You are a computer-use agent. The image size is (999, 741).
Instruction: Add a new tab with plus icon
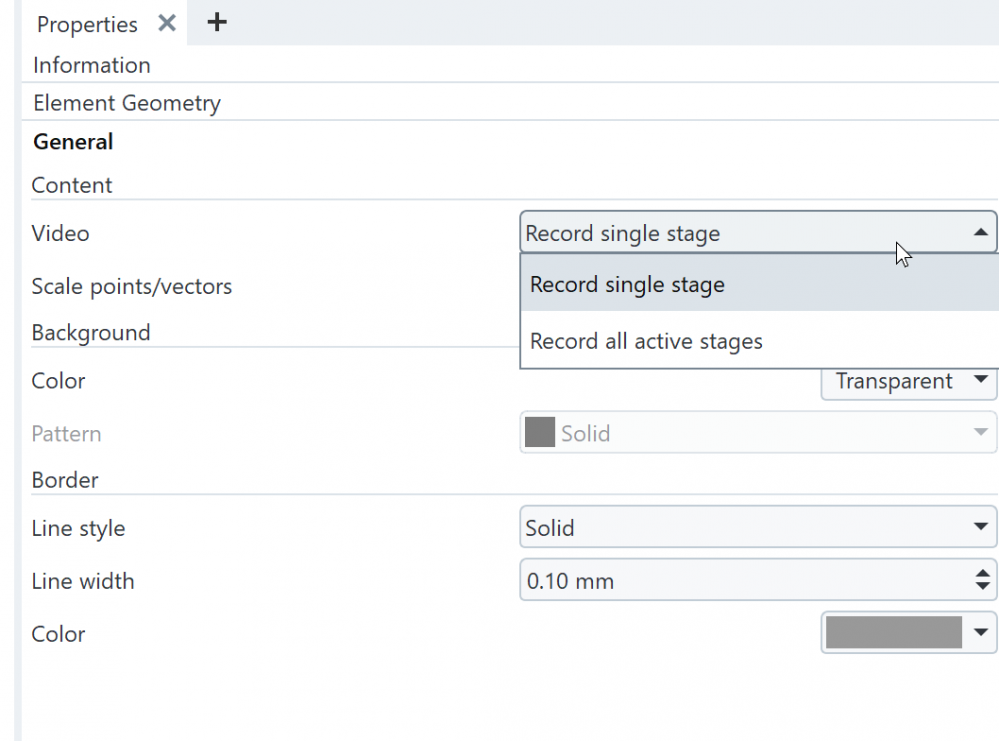click(216, 22)
